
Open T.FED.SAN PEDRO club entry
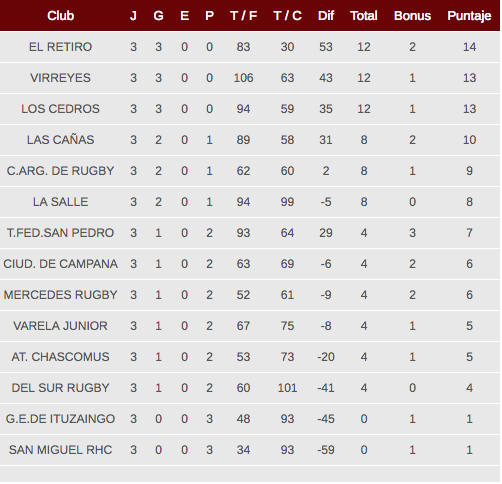pos(60,233)
